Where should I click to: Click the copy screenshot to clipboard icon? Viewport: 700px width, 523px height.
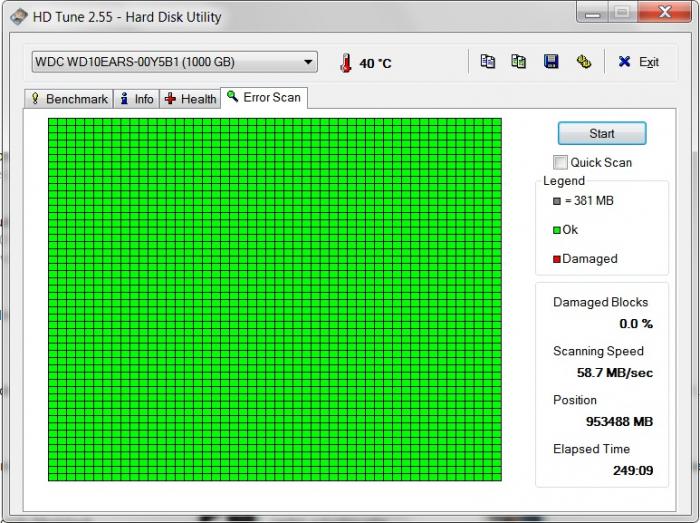point(518,61)
